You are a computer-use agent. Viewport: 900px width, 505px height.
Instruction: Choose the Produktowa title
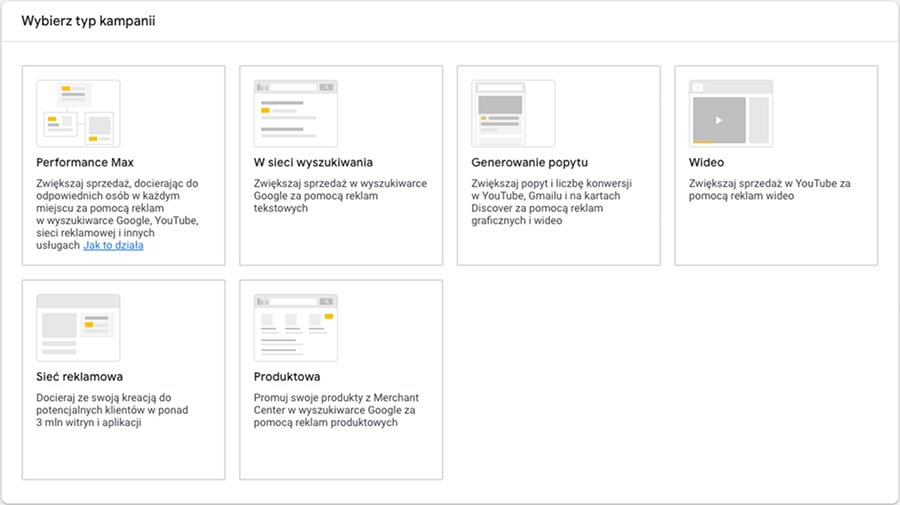[x=287, y=376]
